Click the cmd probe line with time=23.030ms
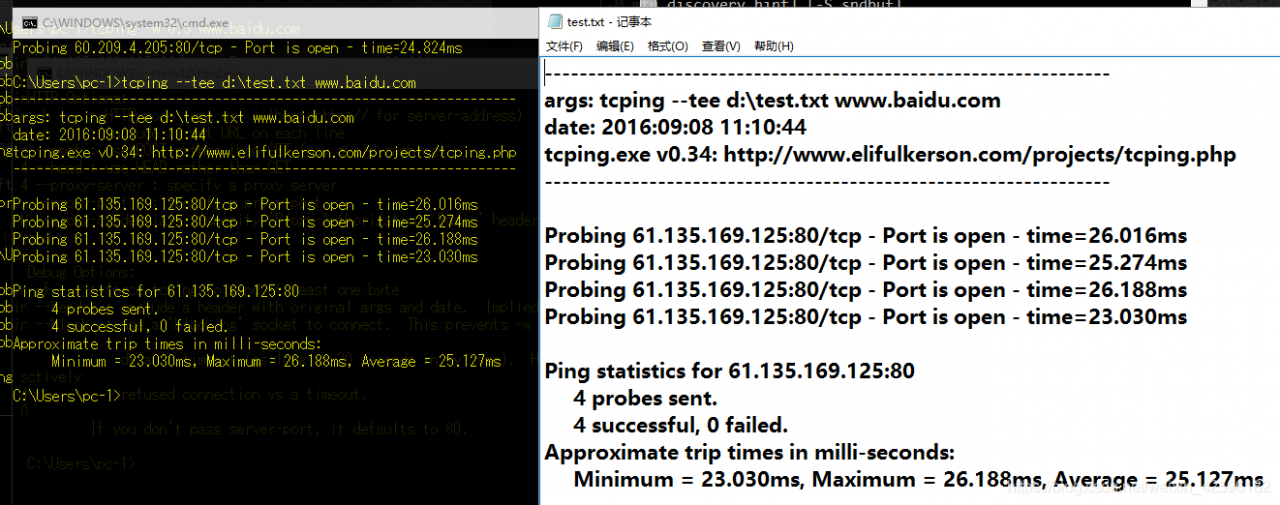Image resolution: width=1280 pixels, height=505 pixels. [x=245, y=257]
